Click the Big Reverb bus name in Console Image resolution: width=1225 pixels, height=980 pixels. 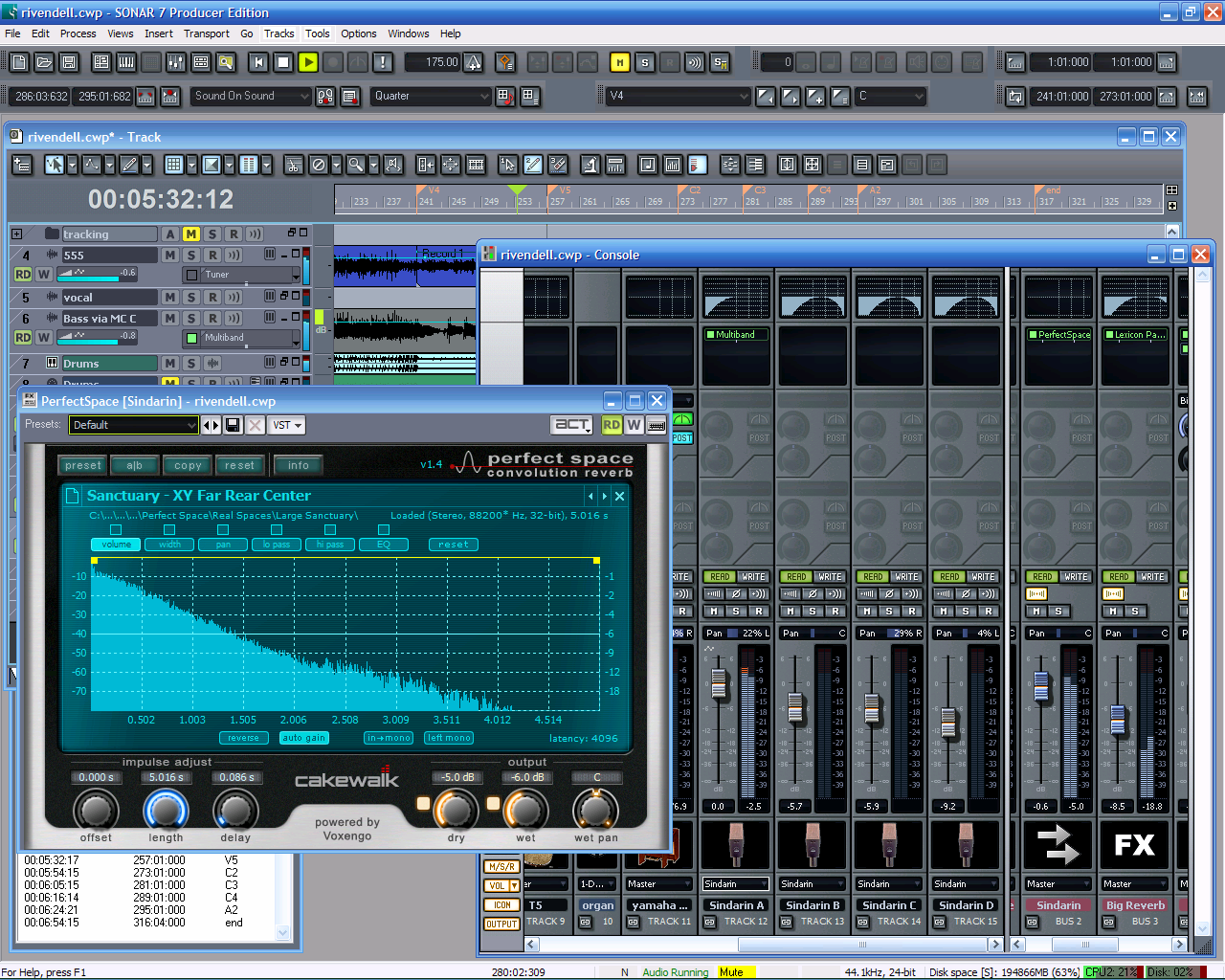[1136, 905]
